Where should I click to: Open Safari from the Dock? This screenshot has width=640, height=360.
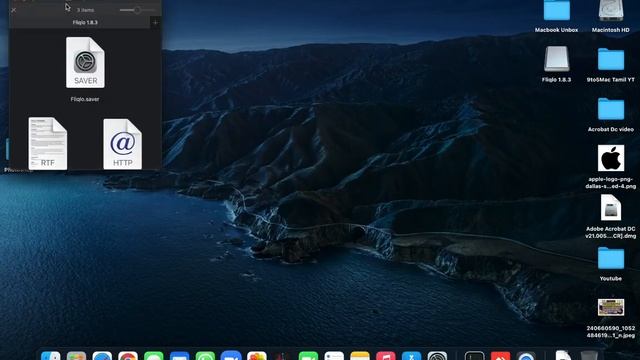coord(102,356)
